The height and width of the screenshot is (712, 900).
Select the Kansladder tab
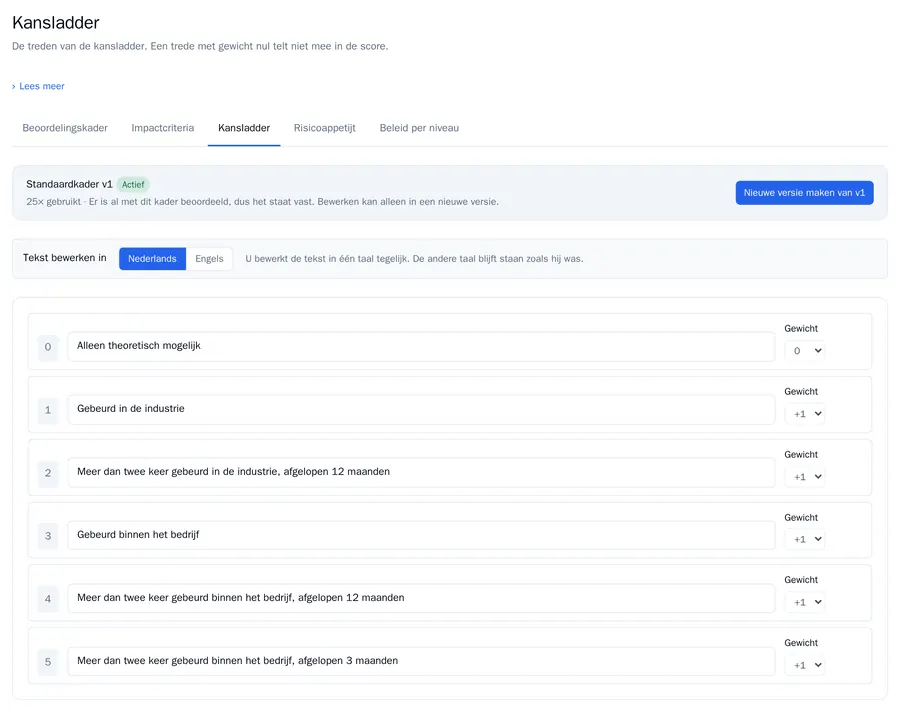(244, 128)
